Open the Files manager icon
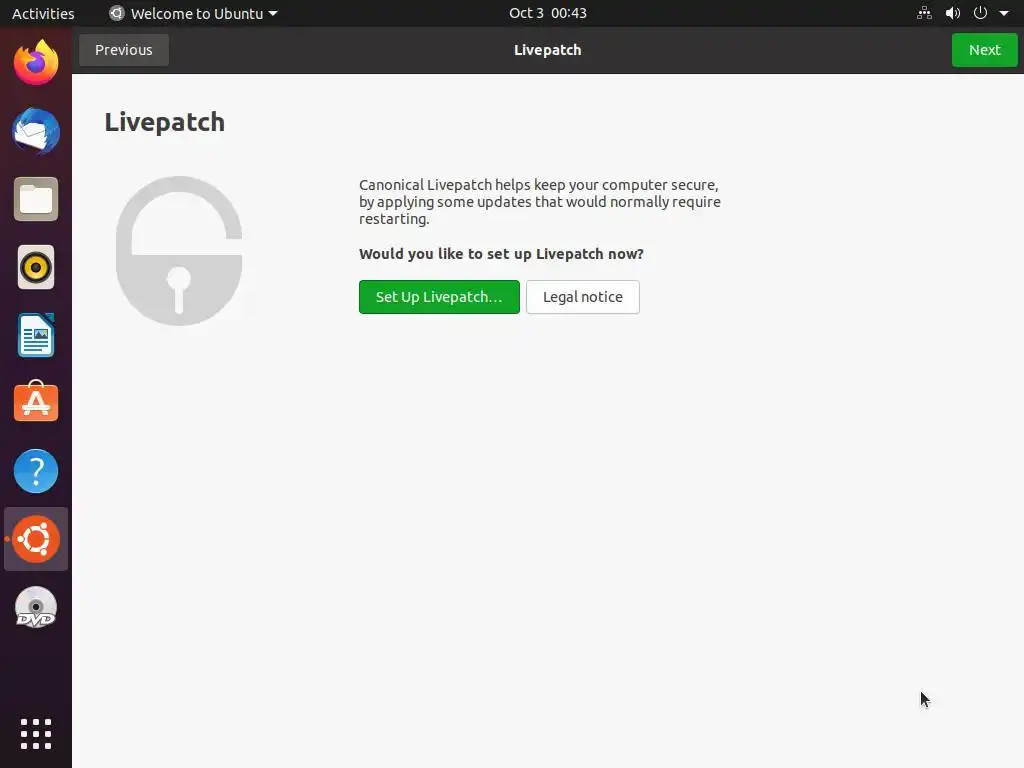Screen dimensions: 1024x768 coord(36,199)
